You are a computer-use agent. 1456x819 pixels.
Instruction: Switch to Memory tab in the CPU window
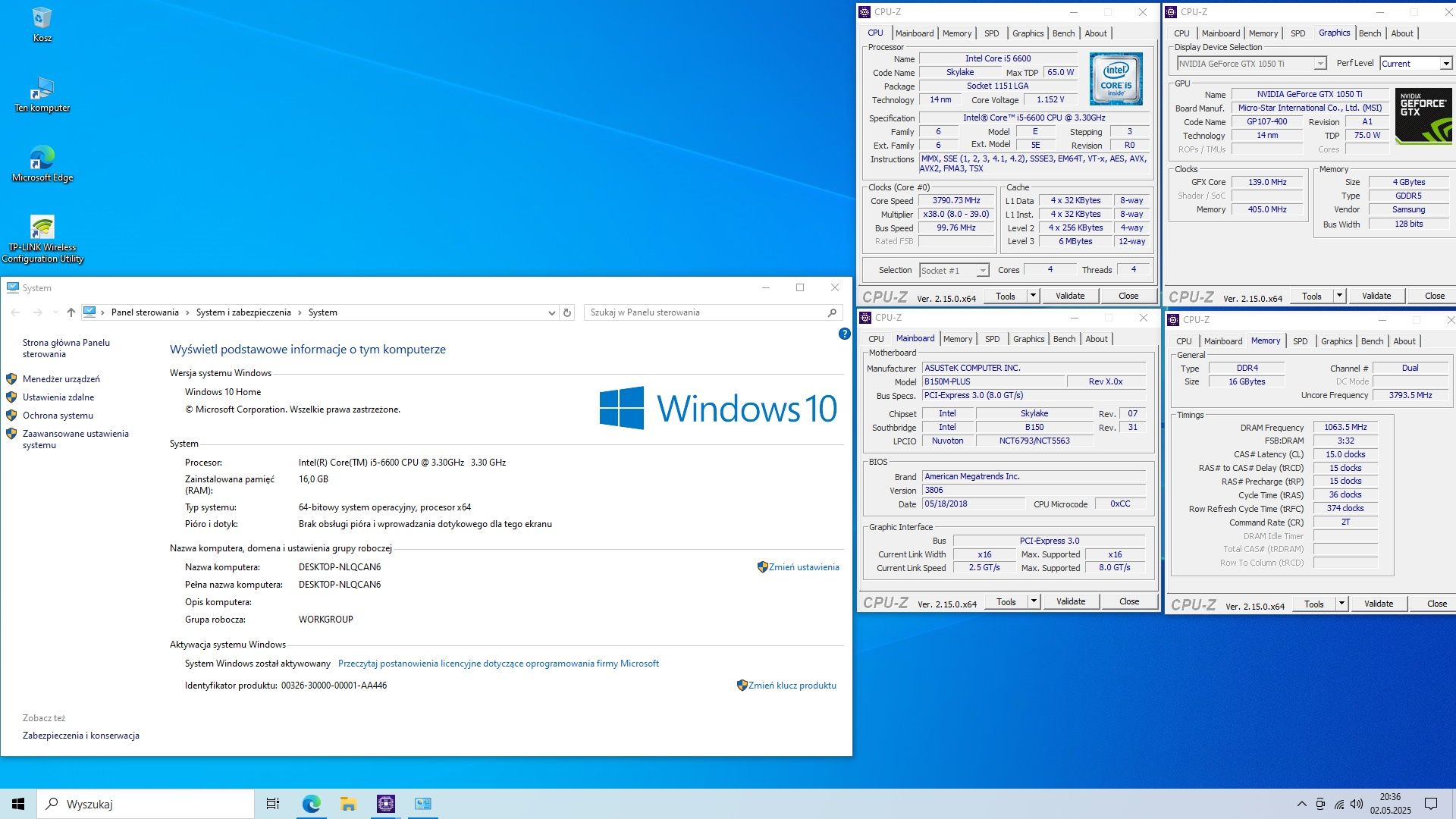pyautogui.click(x=957, y=33)
